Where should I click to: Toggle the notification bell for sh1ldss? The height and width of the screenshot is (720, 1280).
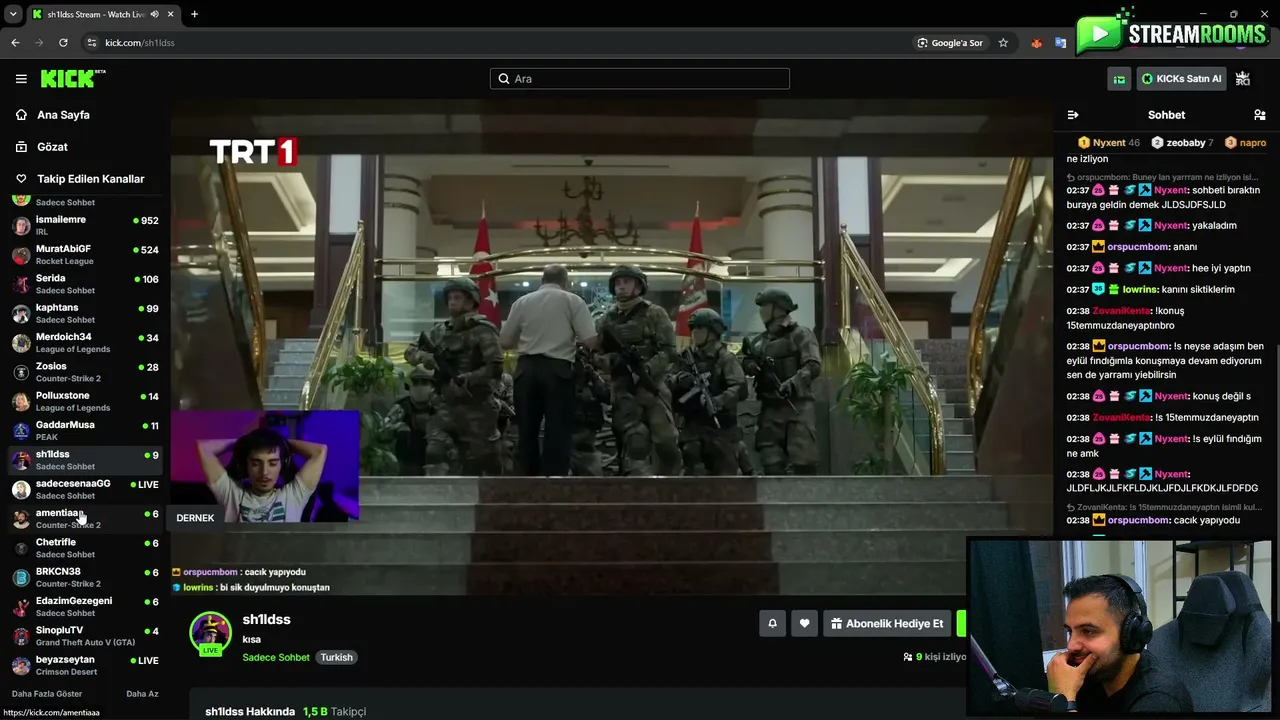tap(772, 624)
